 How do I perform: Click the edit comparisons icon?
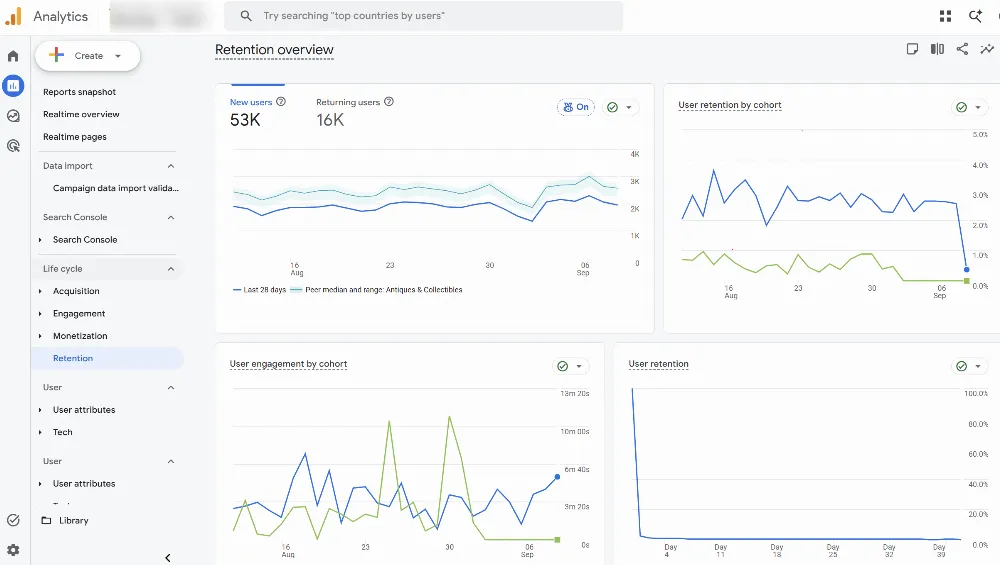point(937,49)
